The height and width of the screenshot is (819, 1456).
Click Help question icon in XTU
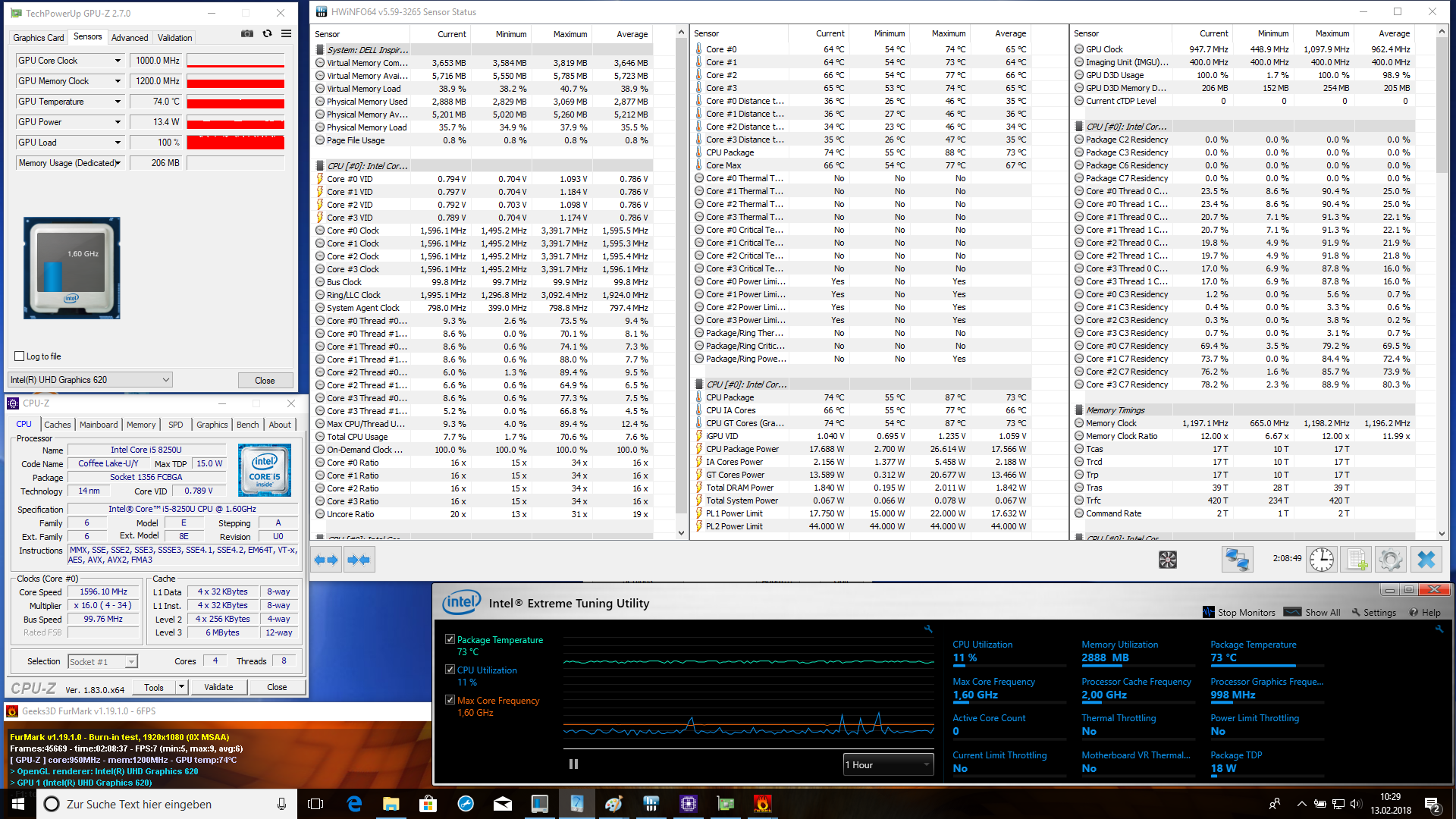point(1414,612)
